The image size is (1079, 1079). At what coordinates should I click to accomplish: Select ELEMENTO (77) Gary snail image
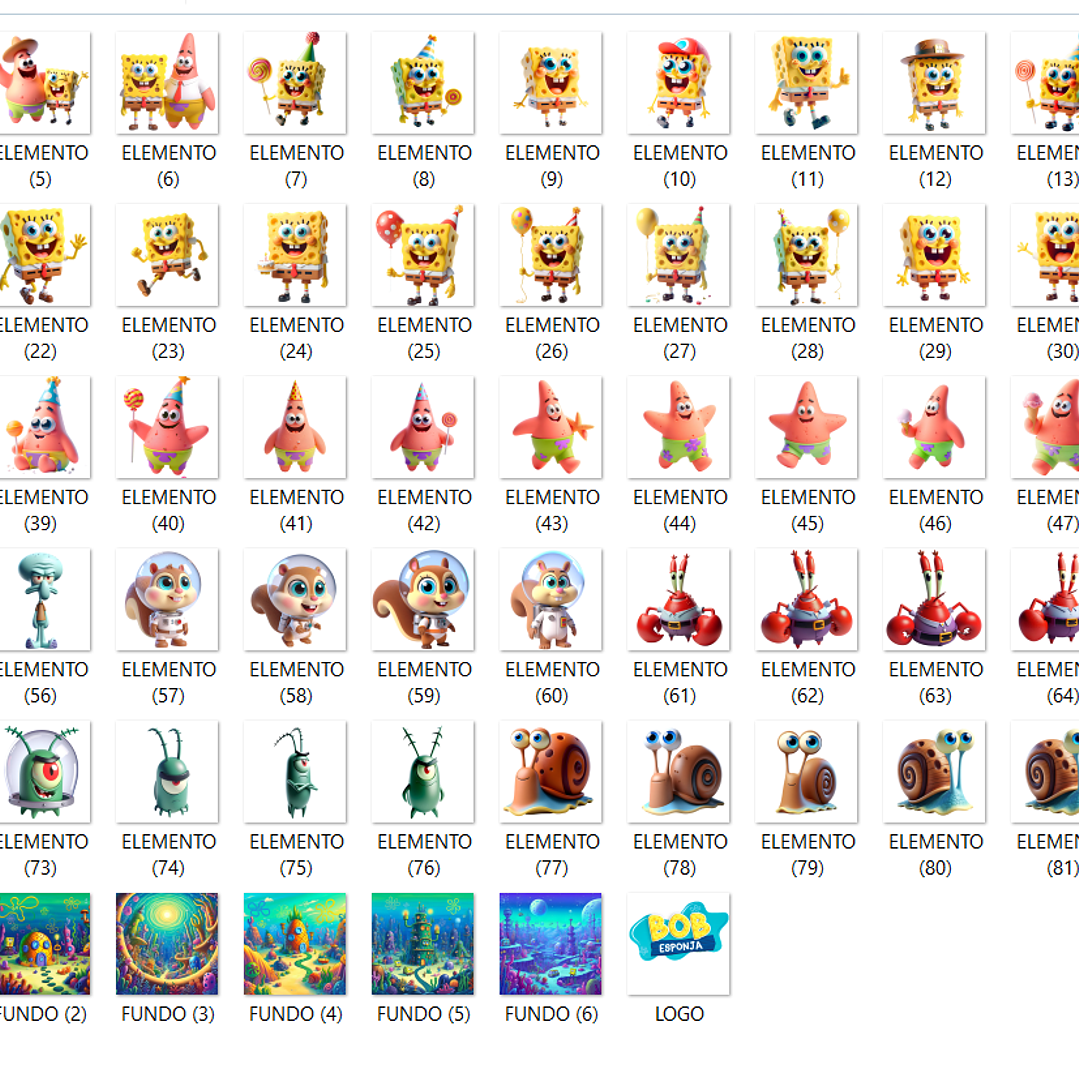(552, 771)
